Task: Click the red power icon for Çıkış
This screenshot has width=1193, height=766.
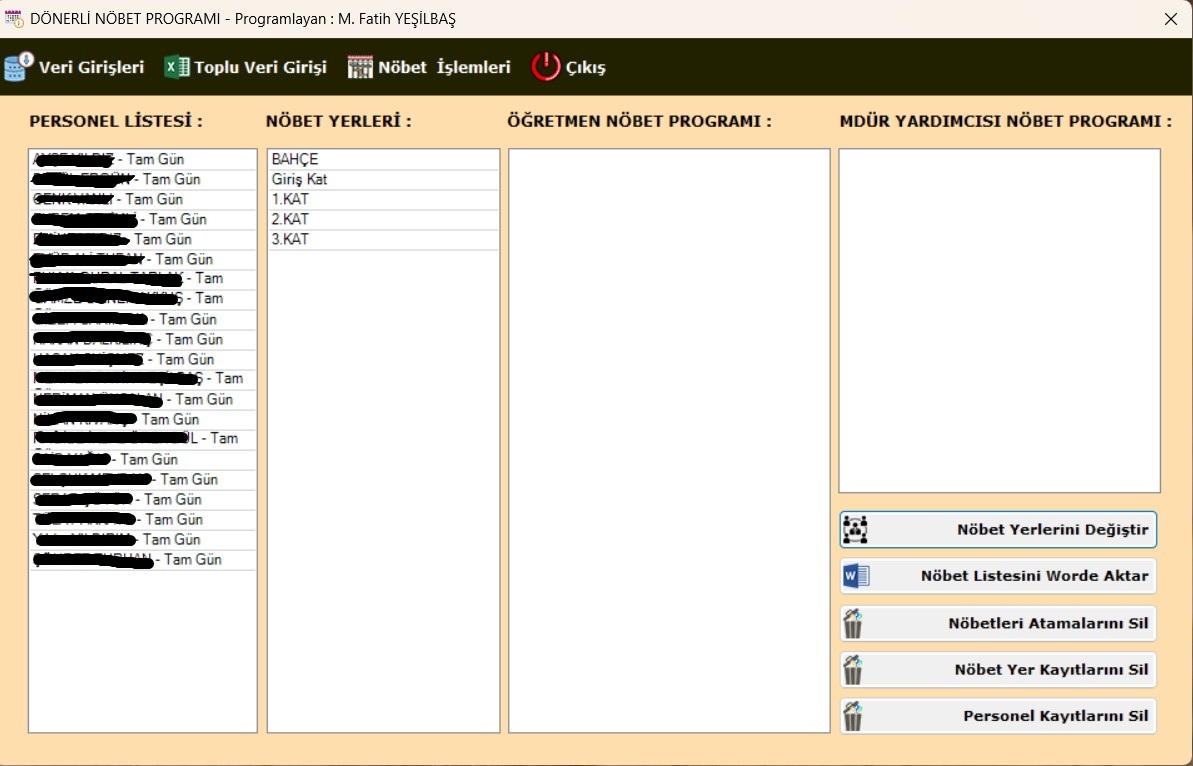Action: click(x=546, y=67)
